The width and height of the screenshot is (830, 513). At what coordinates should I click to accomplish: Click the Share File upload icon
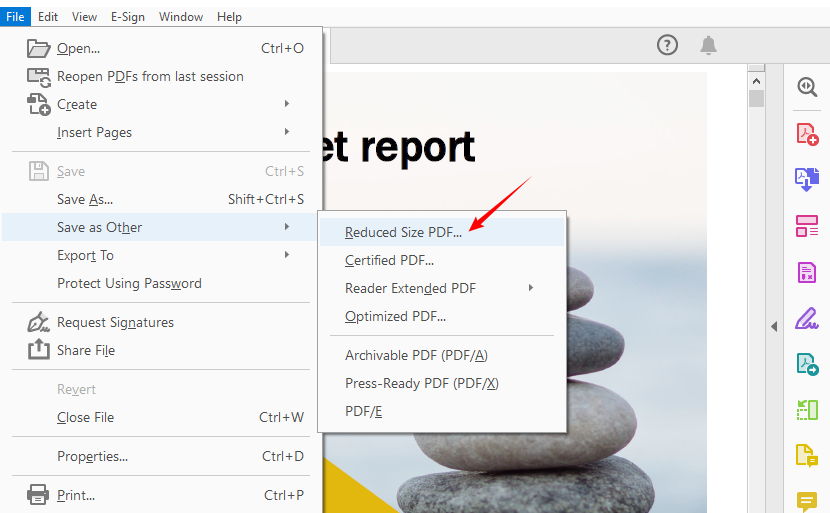pos(39,349)
